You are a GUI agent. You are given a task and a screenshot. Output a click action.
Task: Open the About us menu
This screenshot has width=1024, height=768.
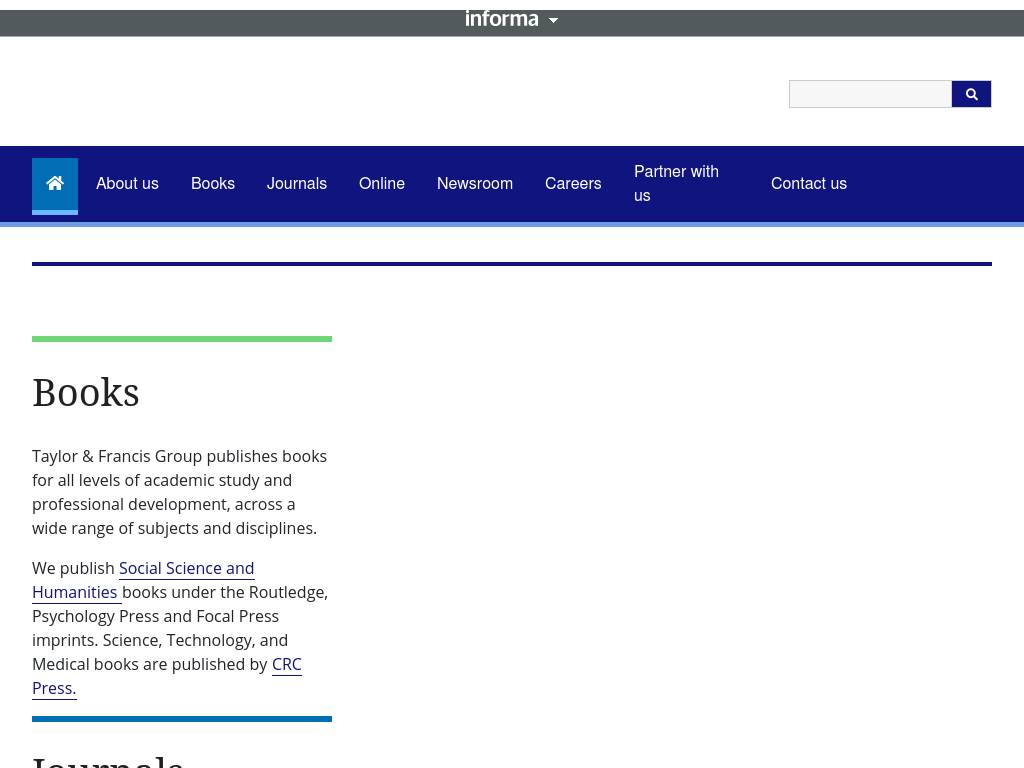click(x=127, y=184)
